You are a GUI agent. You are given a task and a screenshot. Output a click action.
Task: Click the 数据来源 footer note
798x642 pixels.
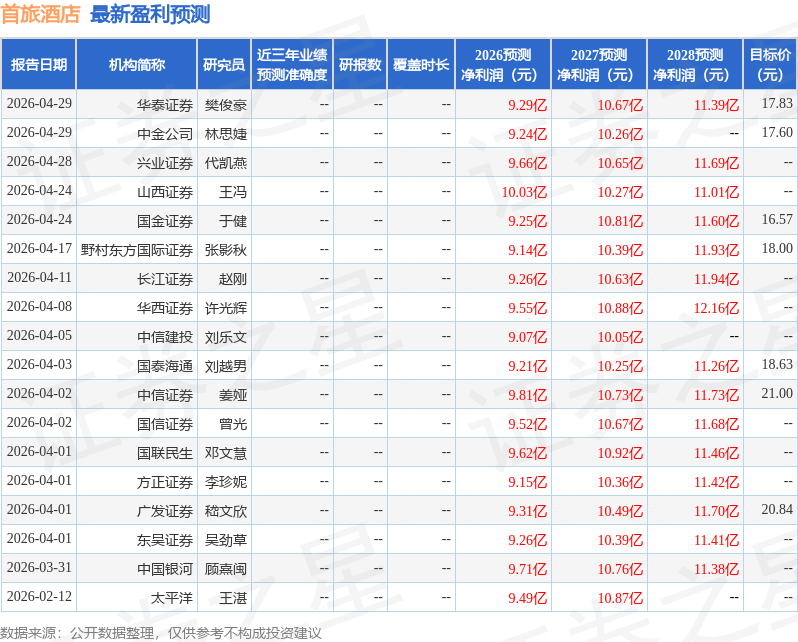click(161, 633)
